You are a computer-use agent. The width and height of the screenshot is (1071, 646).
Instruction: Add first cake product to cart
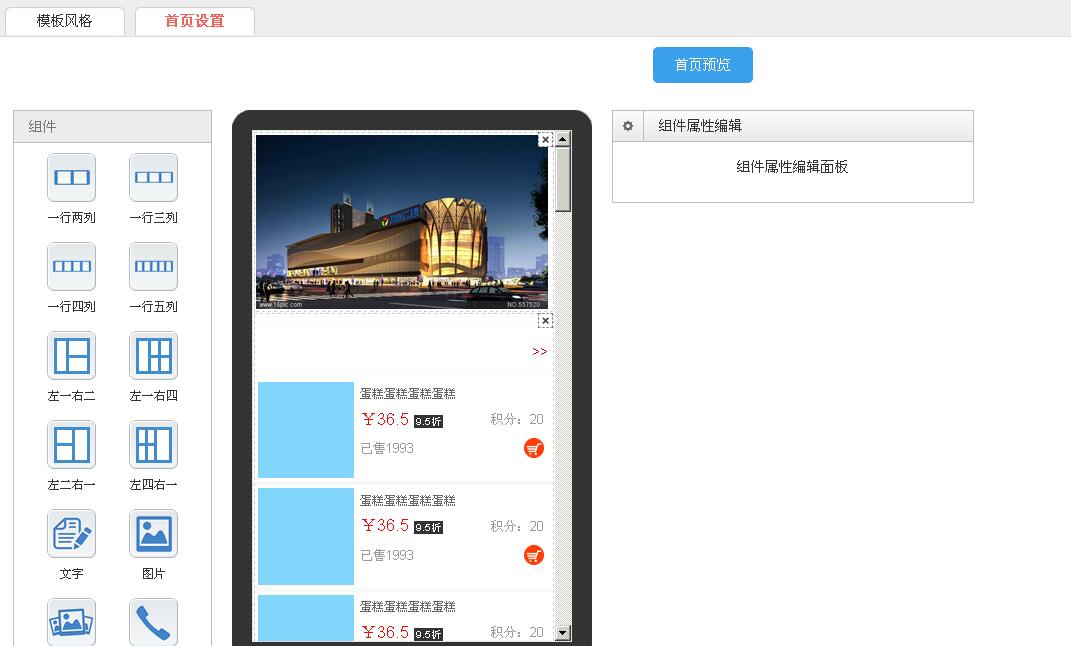pos(534,448)
